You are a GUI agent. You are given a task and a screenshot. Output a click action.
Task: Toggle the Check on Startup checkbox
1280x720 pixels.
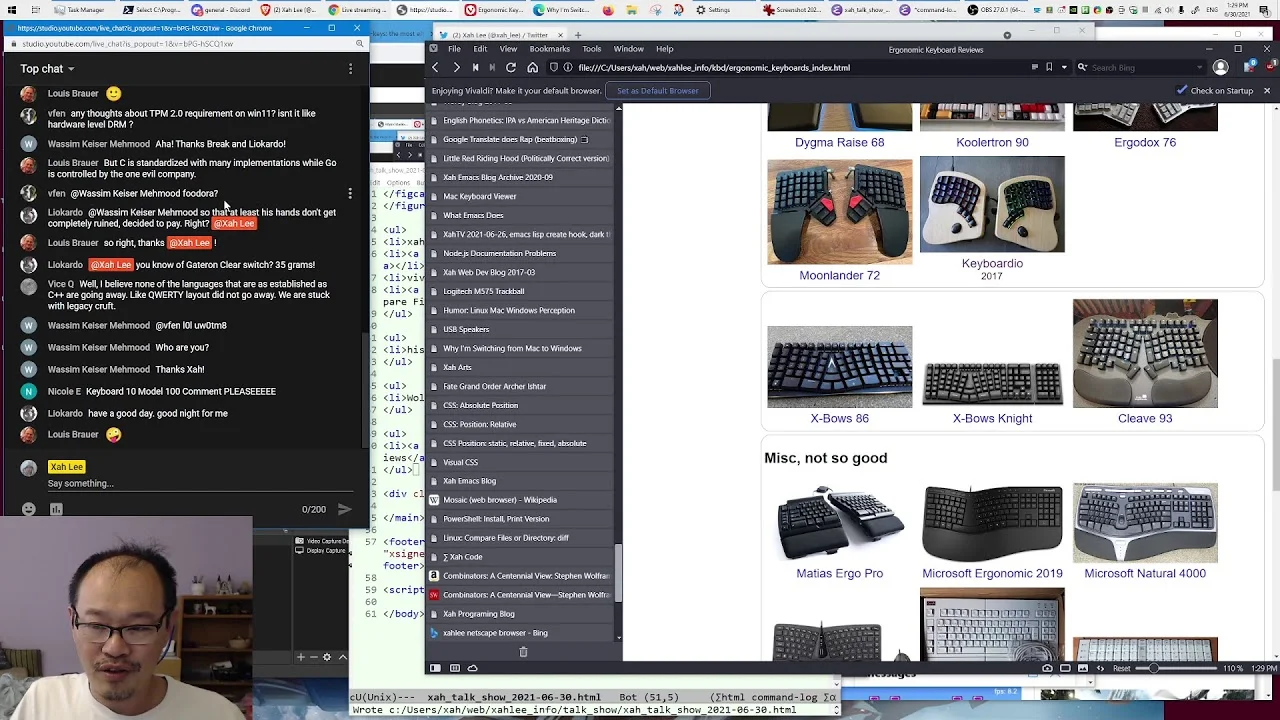(1182, 91)
